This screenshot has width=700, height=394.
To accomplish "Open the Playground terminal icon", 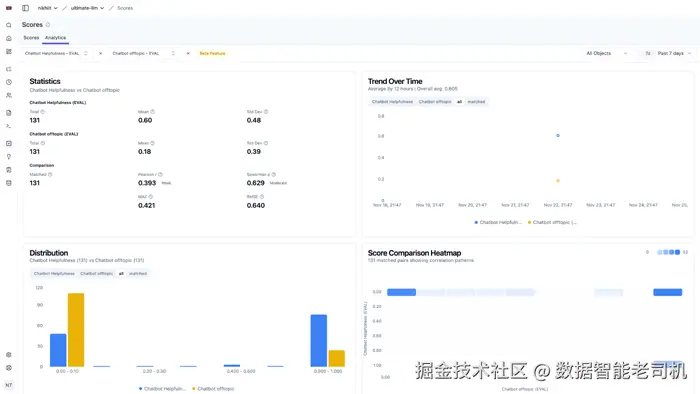I will pyautogui.click(x=8, y=126).
